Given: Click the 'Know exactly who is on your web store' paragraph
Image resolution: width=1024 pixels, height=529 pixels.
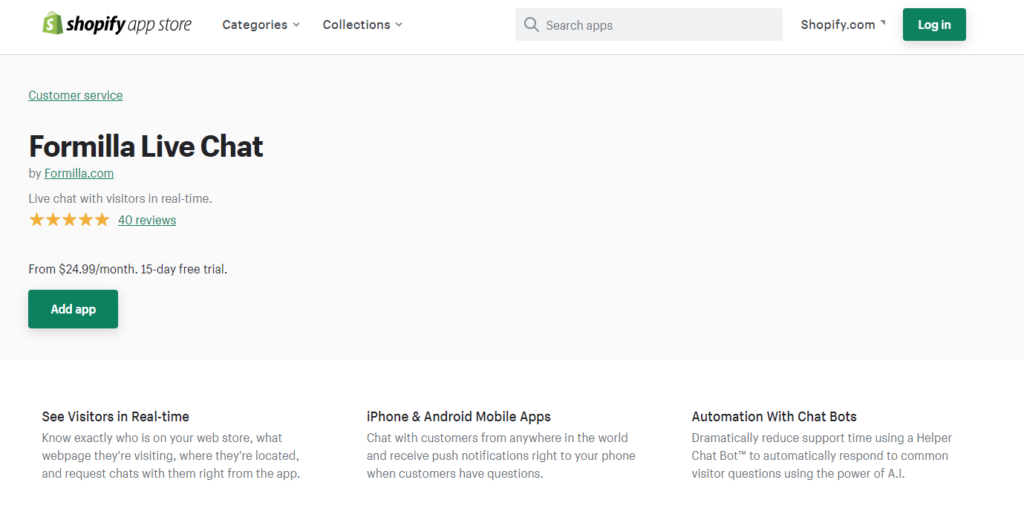Looking at the screenshot, I should click(x=171, y=456).
